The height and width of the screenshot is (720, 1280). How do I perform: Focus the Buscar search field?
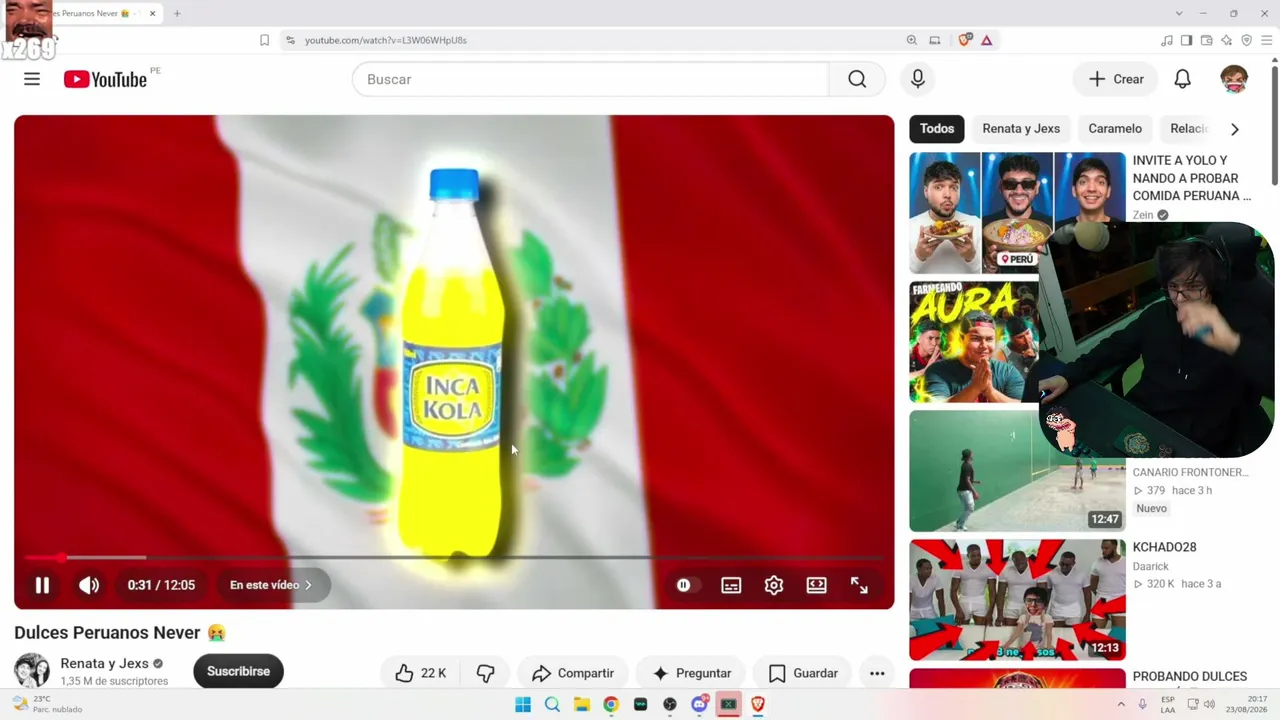pyautogui.click(x=590, y=79)
